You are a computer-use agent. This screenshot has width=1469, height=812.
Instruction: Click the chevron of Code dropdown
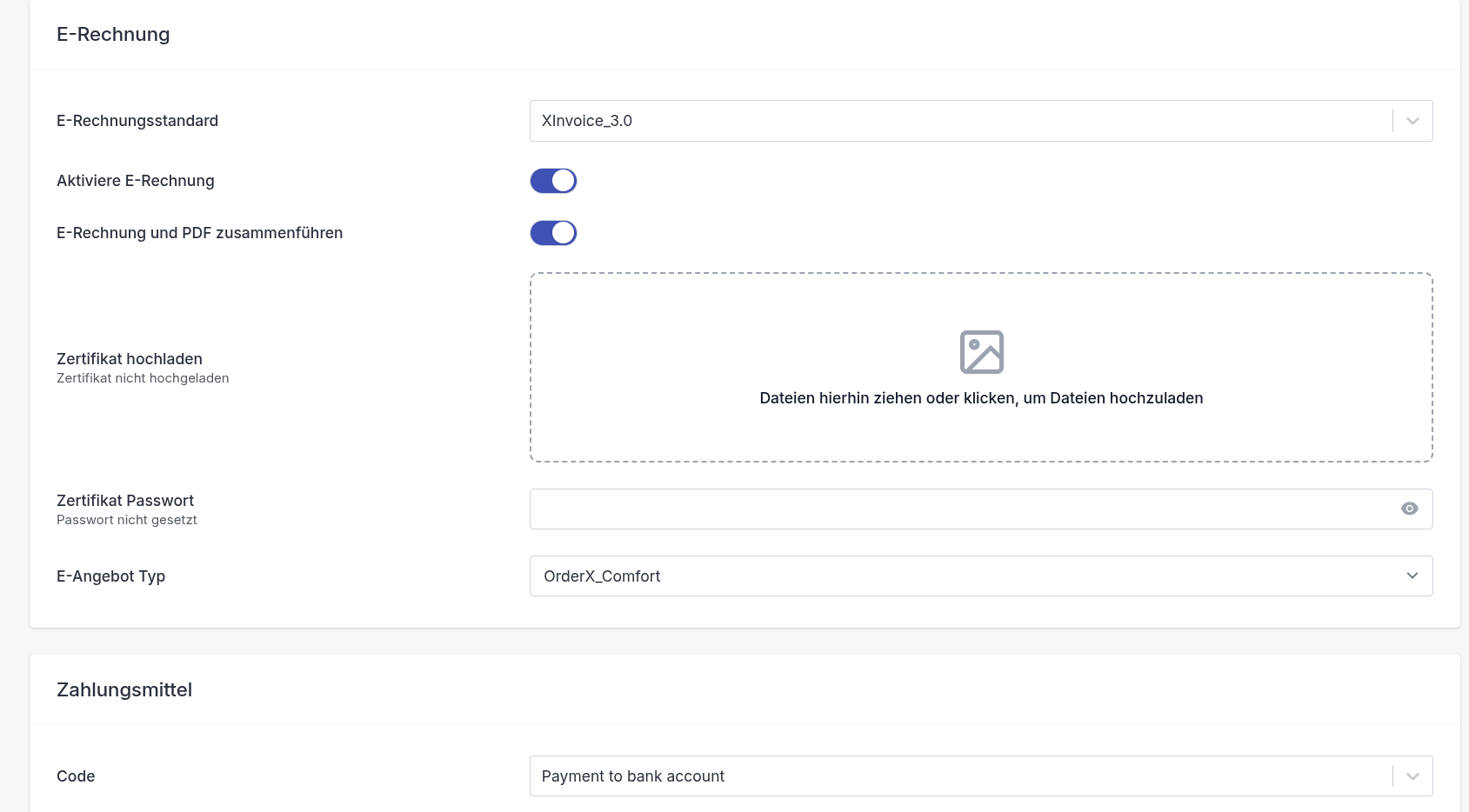(1412, 775)
